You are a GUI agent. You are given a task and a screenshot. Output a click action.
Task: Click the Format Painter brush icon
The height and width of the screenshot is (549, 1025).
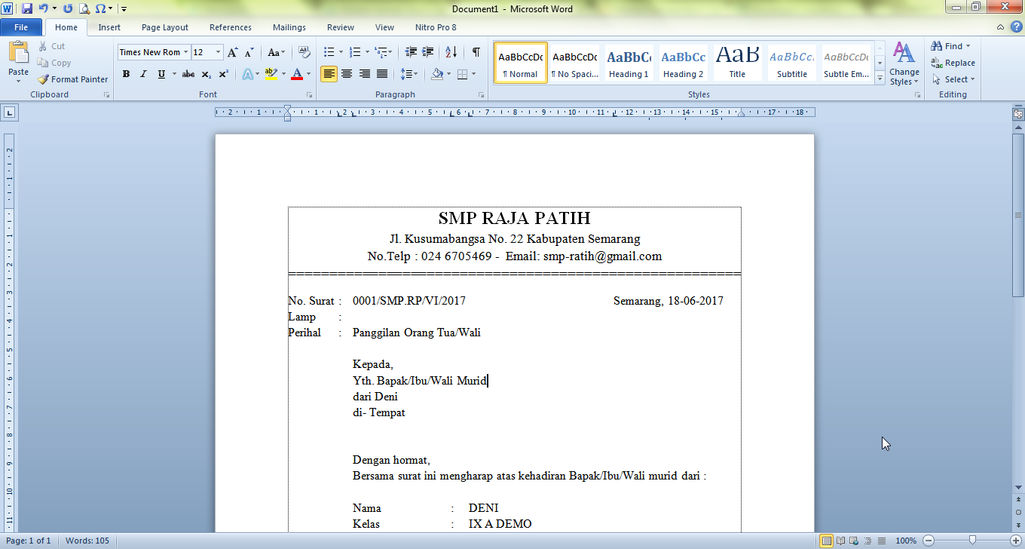point(44,79)
